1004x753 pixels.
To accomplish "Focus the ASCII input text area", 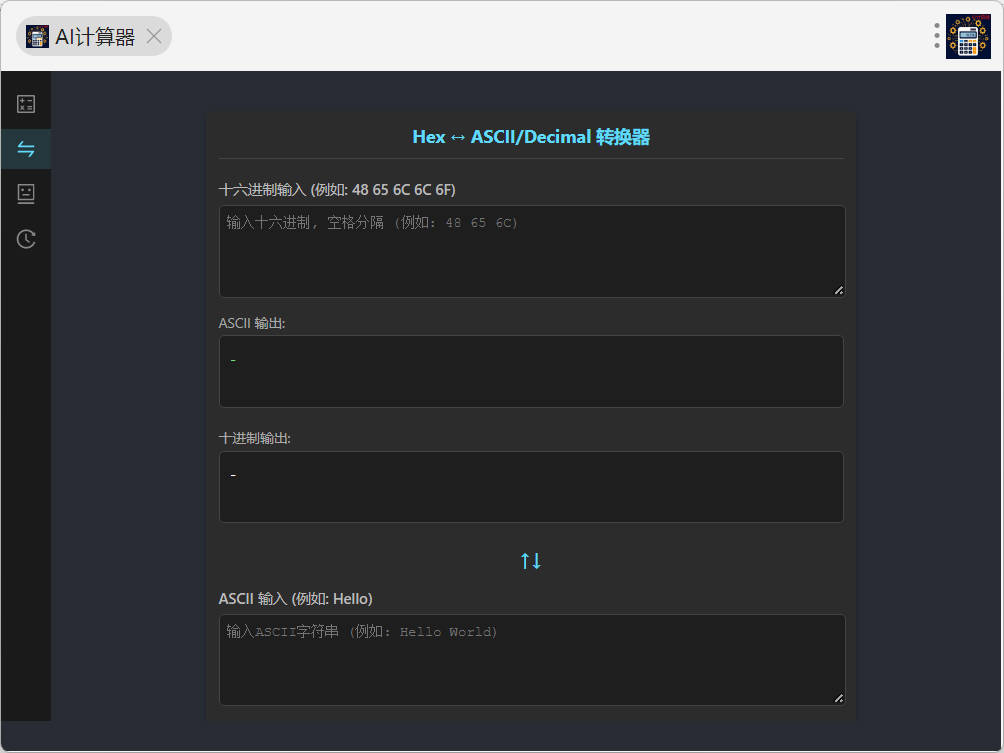I will [x=531, y=660].
